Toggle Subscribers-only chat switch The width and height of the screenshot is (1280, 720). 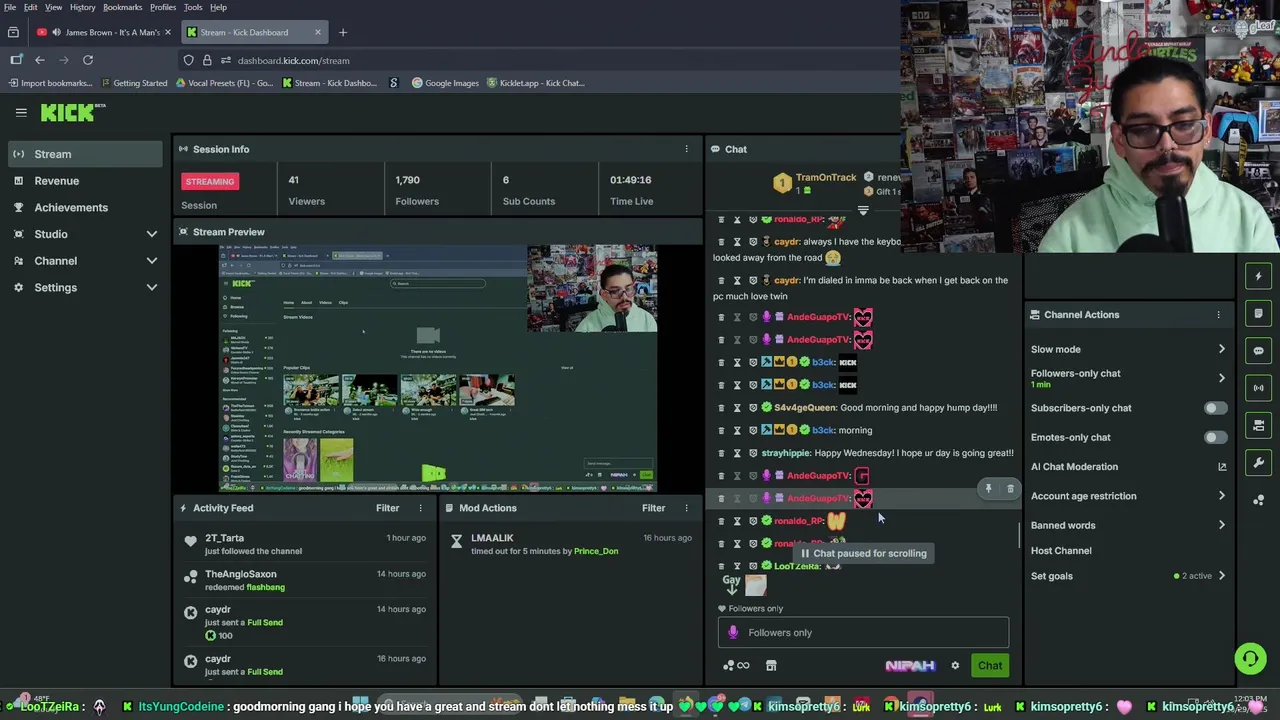point(1215,408)
